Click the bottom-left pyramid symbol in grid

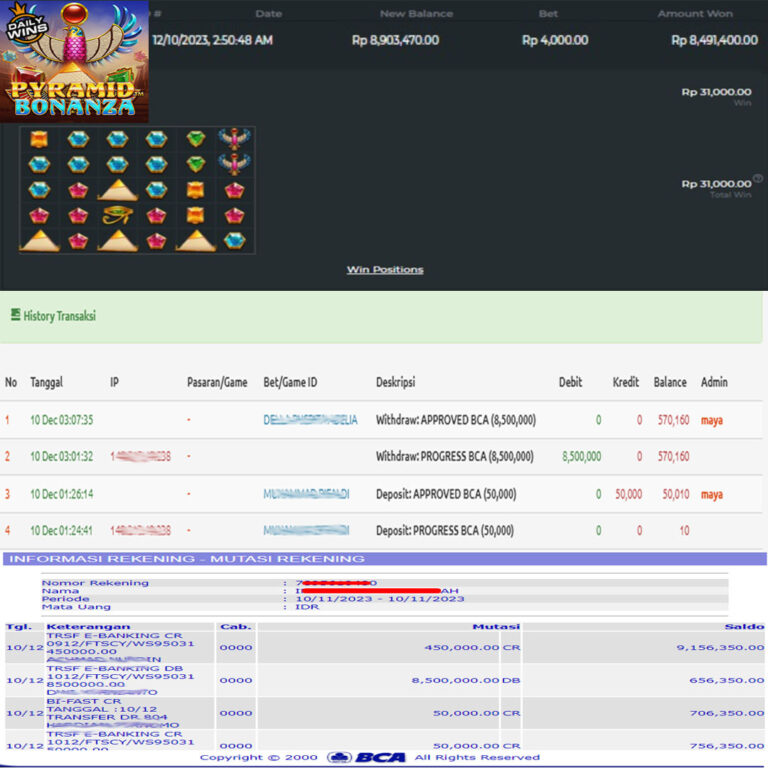39,240
